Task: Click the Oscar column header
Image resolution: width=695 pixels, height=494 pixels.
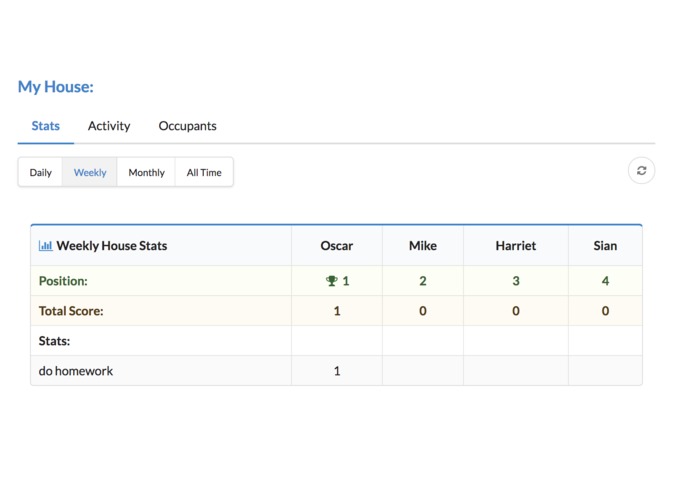Action: (337, 245)
